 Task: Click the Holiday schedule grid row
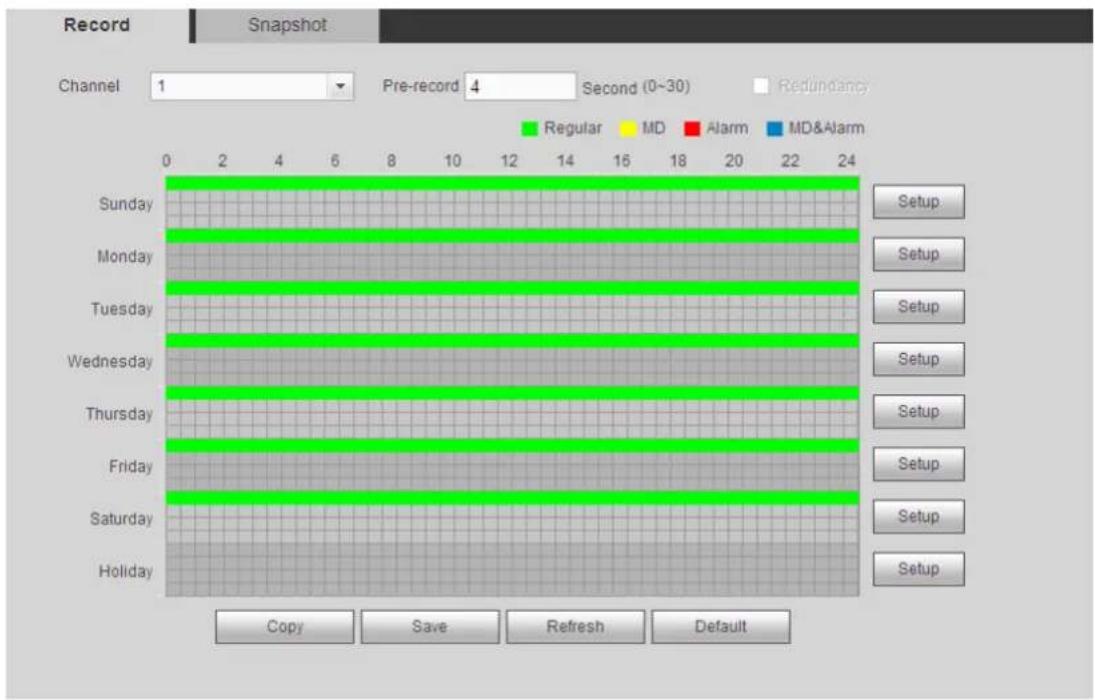[x=513, y=570]
